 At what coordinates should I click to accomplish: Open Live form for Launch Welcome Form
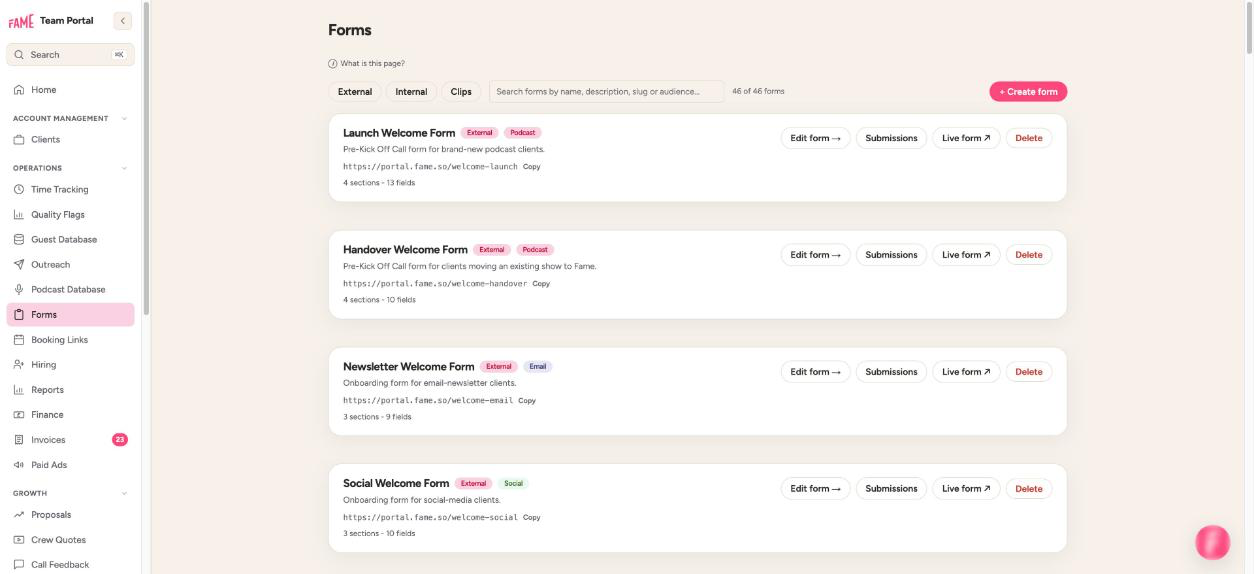pyautogui.click(x=966, y=138)
